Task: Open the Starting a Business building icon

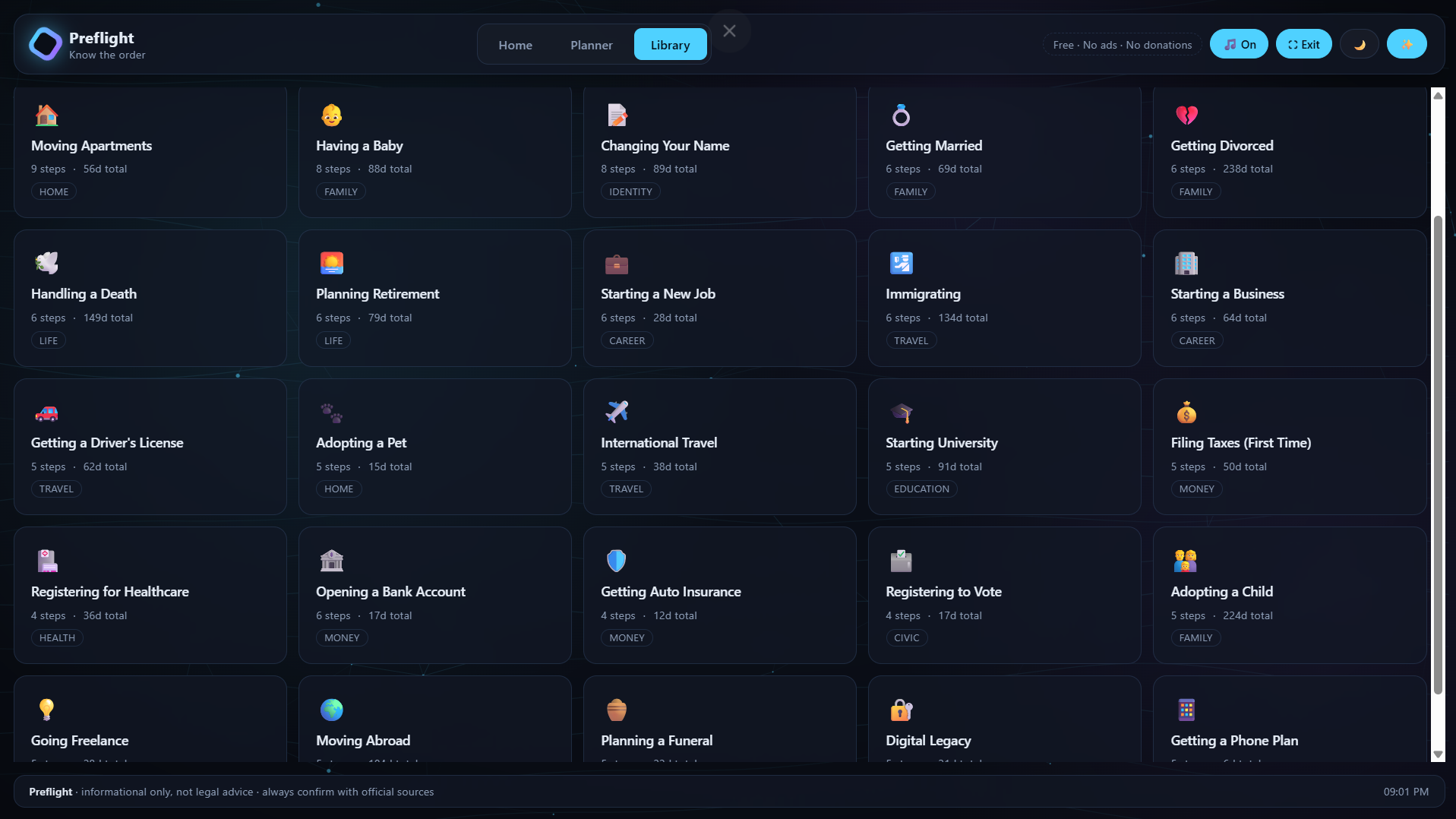Action: coord(1186,263)
